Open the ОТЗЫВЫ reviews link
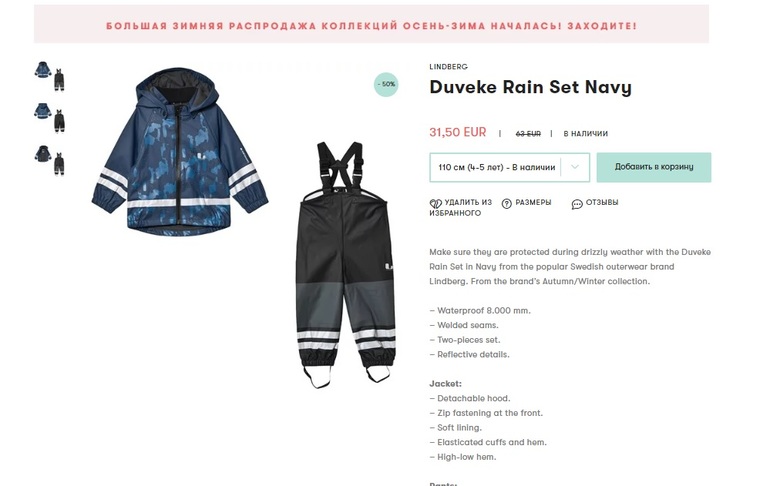 [602, 202]
